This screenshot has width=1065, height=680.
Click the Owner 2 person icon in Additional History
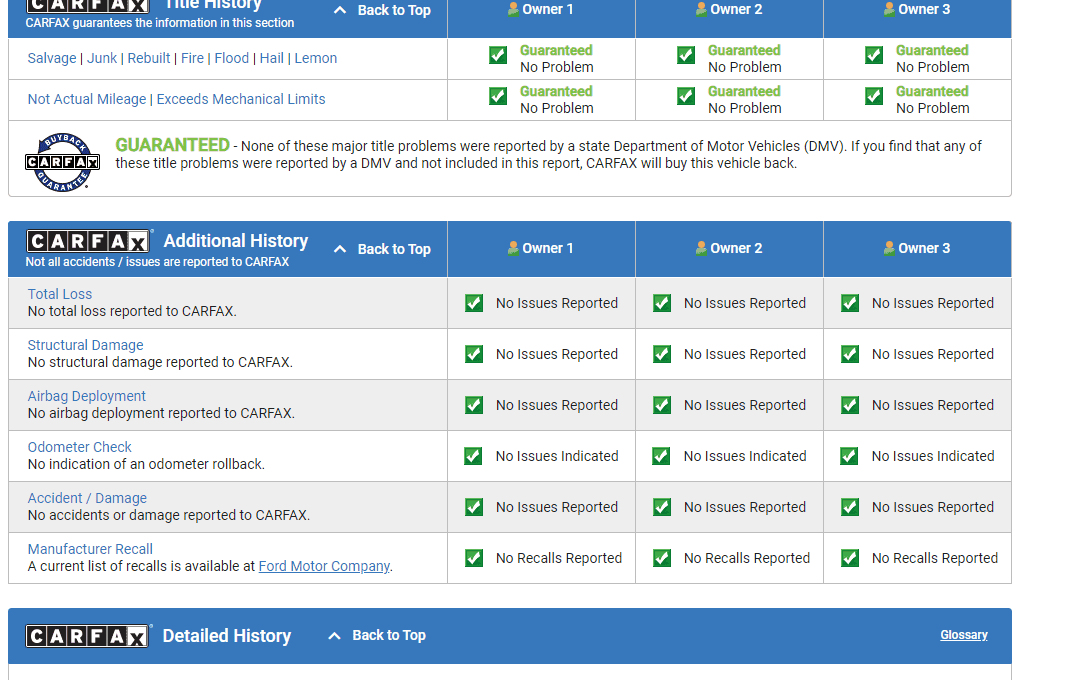coord(702,249)
